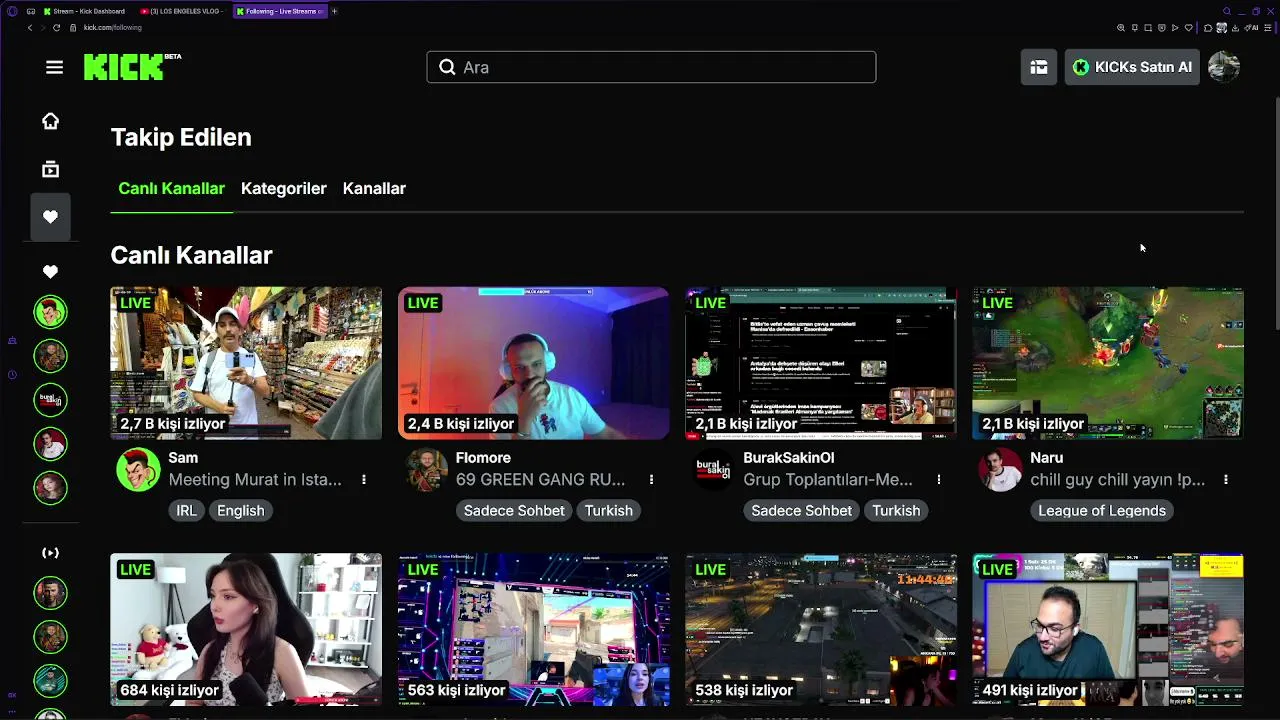Open the highlighted Following heart in the sidebar
This screenshot has width=1280, height=720.
click(50, 217)
